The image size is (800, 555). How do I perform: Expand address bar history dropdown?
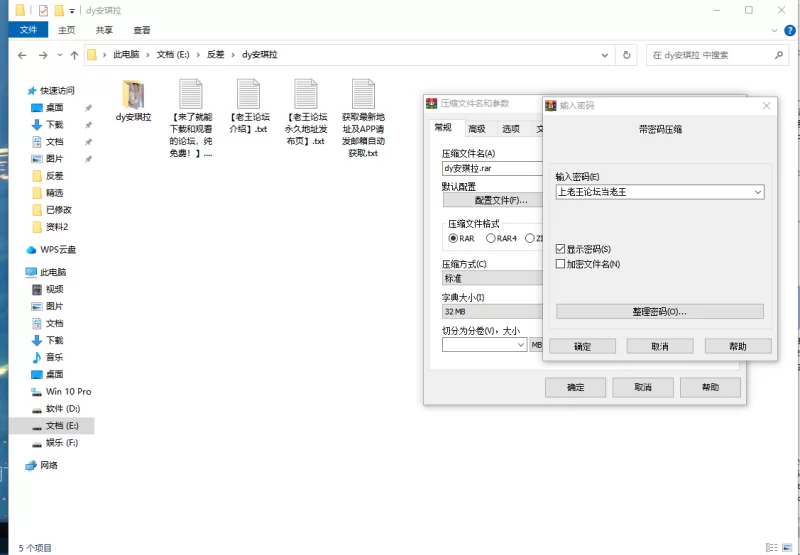coord(605,55)
